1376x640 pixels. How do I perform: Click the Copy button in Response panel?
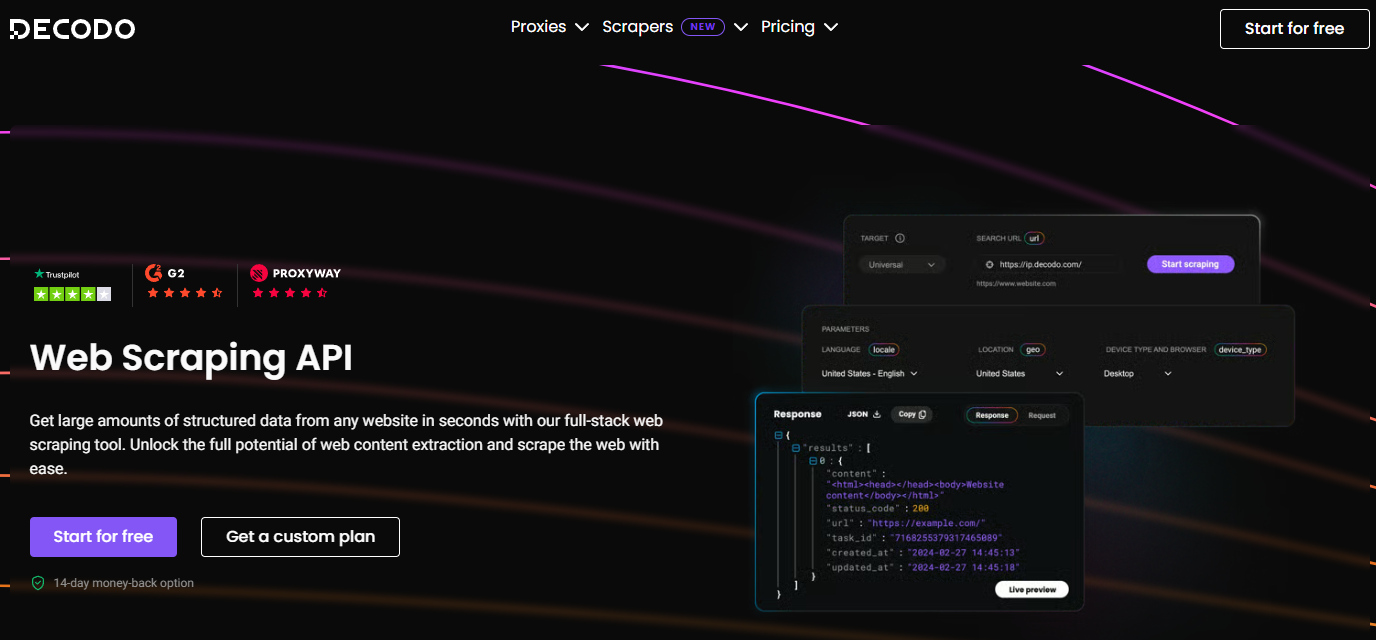point(911,414)
